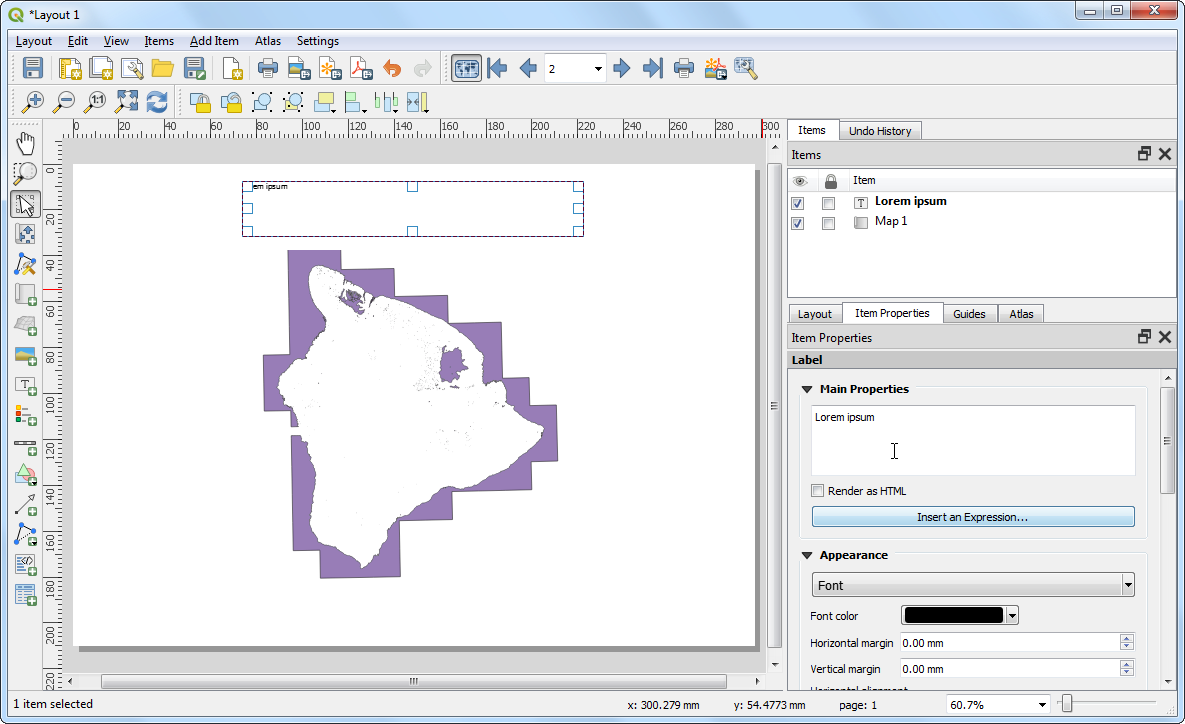Image resolution: width=1185 pixels, height=724 pixels.
Task: Click the Lock Selected Items icon
Action: [x=200, y=101]
